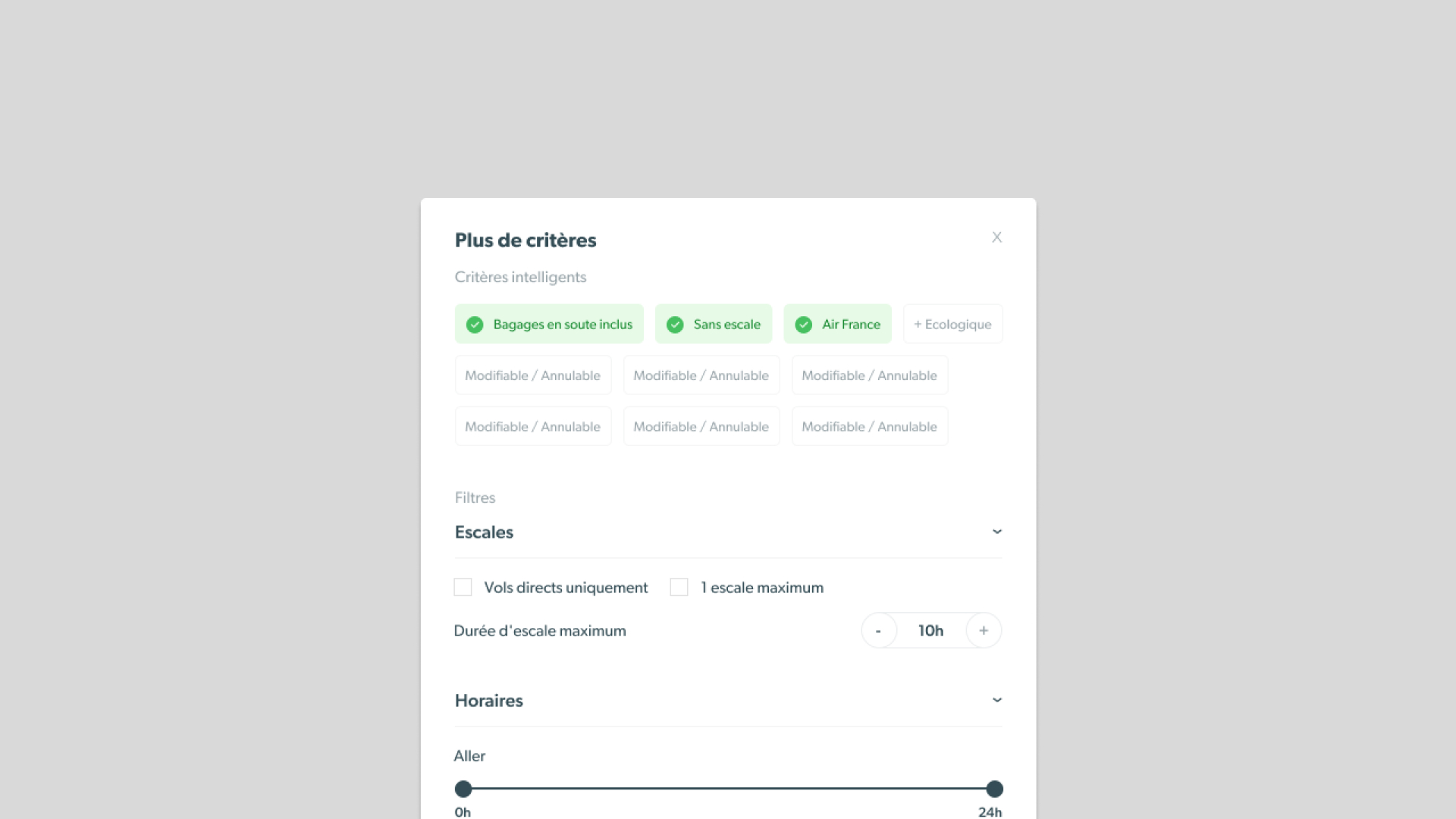Image resolution: width=1456 pixels, height=819 pixels.
Task: Select the rightmost Modifiable / Annulable chip in second row
Action: 869,375
